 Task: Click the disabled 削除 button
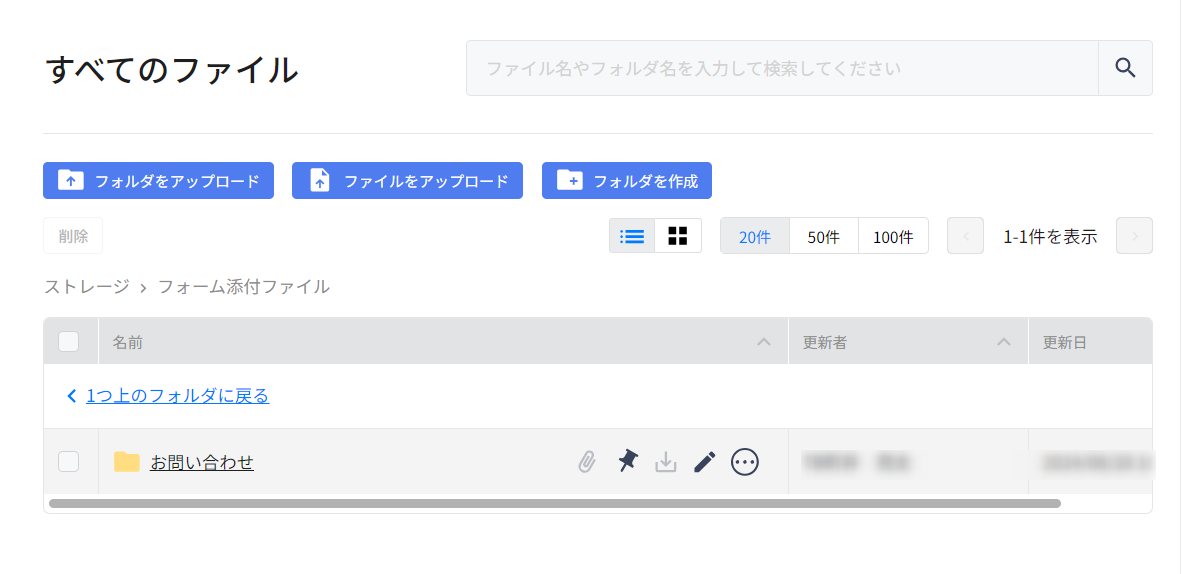(73, 236)
